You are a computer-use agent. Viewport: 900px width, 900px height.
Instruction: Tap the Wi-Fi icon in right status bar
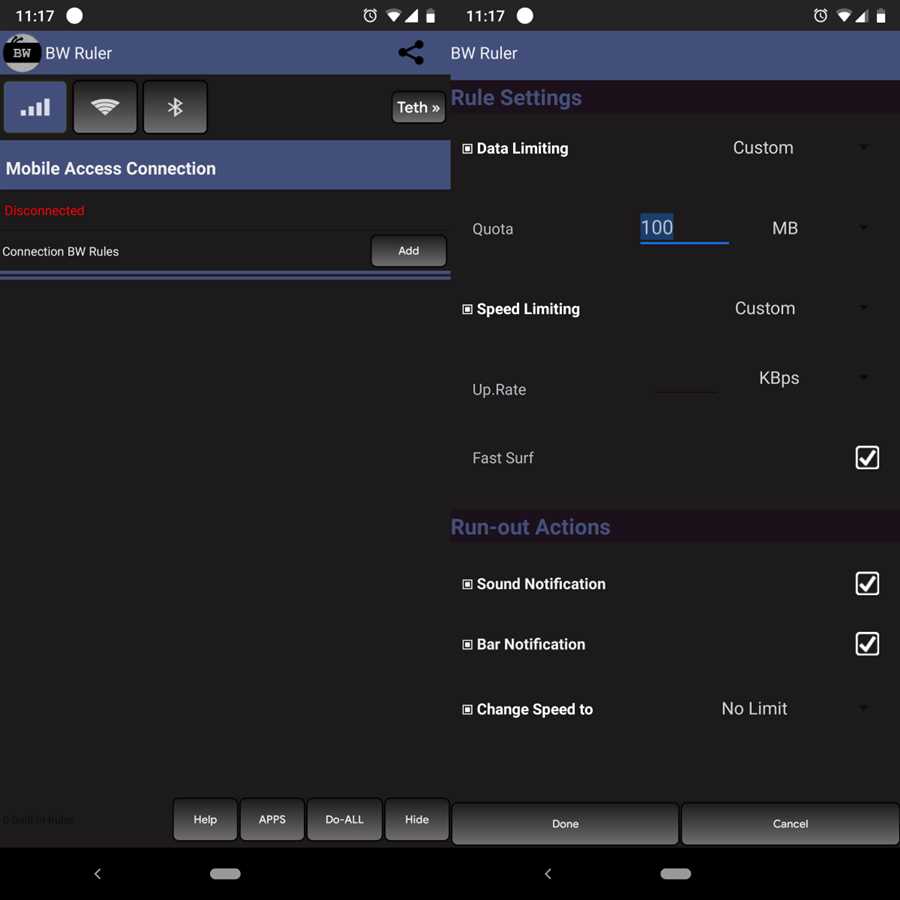[844, 15]
